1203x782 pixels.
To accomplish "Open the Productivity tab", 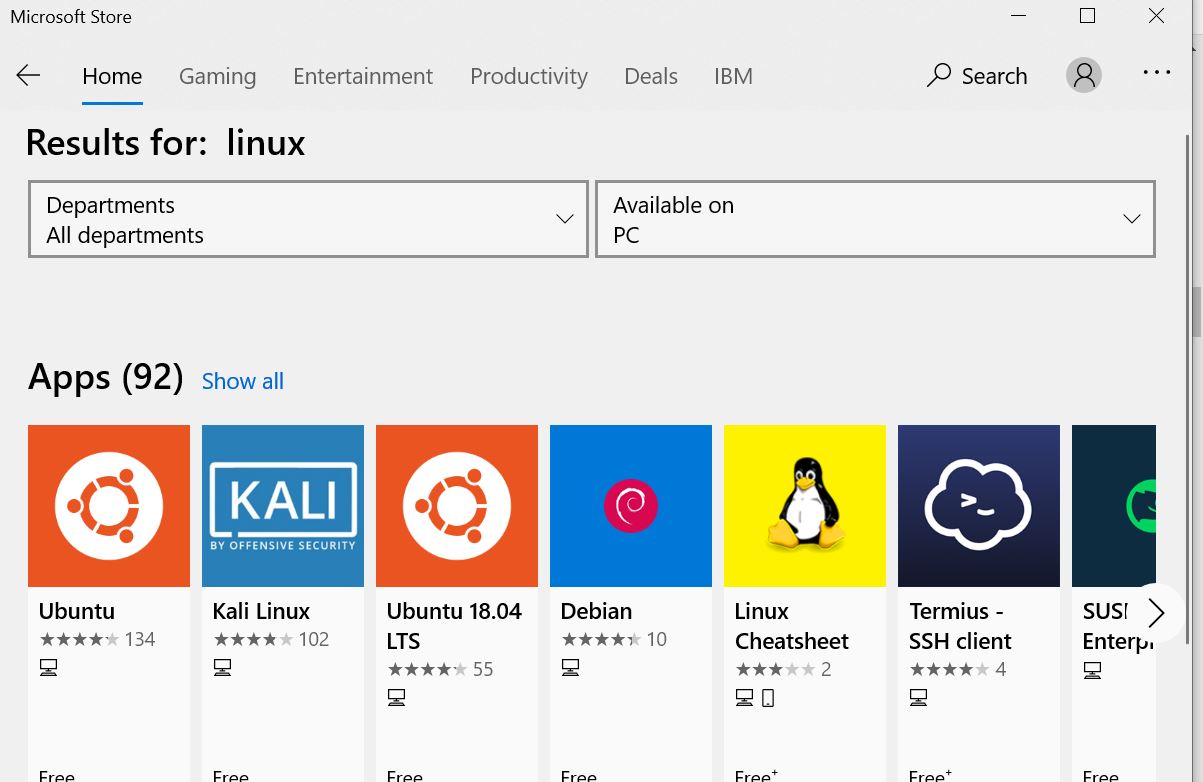I will point(529,76).
